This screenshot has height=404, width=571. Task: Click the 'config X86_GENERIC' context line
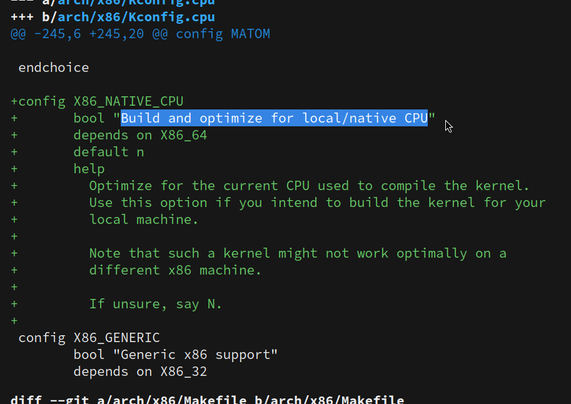[89, 338]
